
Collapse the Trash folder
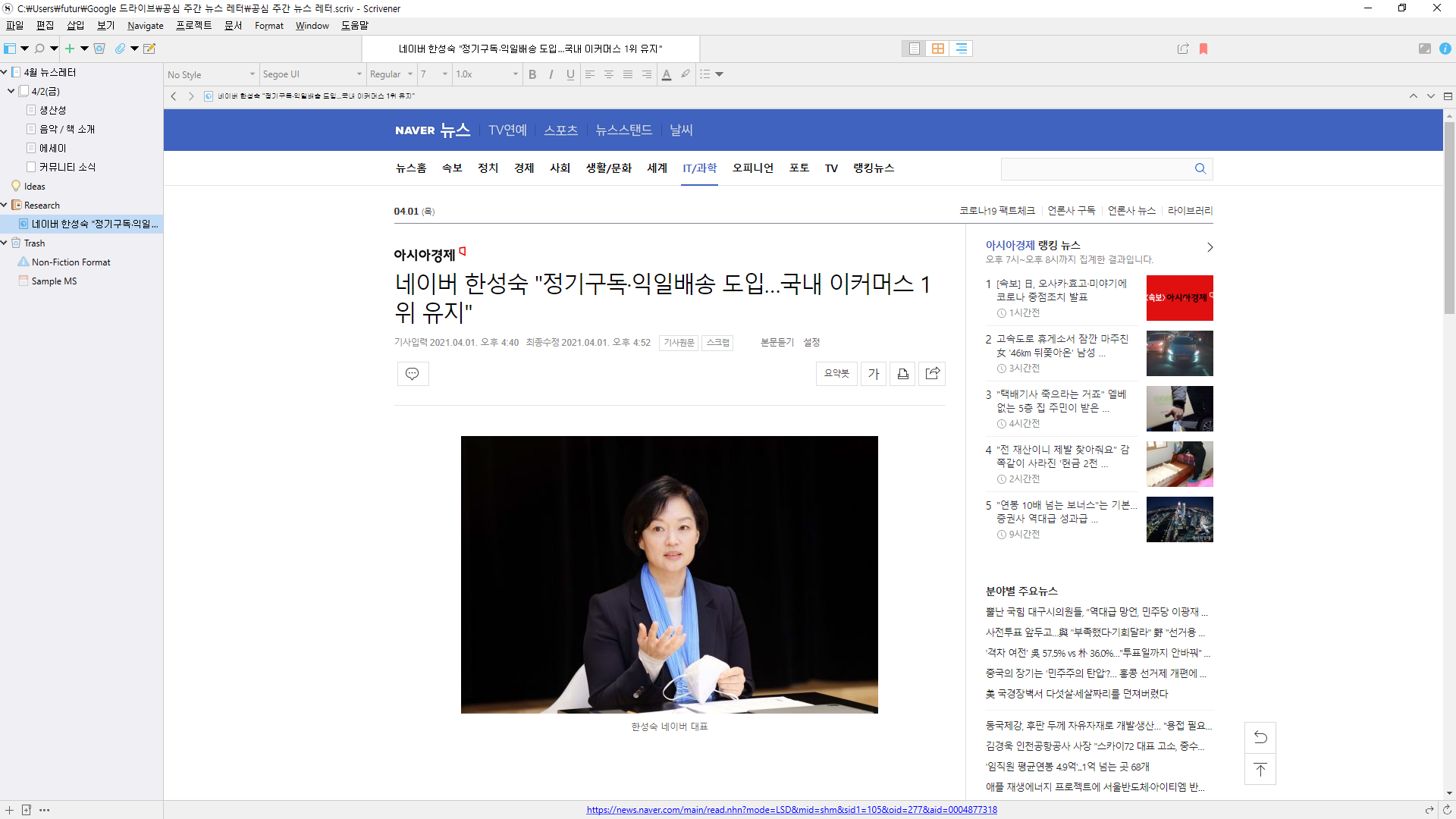pyautogui.click(x=5, y=243)
